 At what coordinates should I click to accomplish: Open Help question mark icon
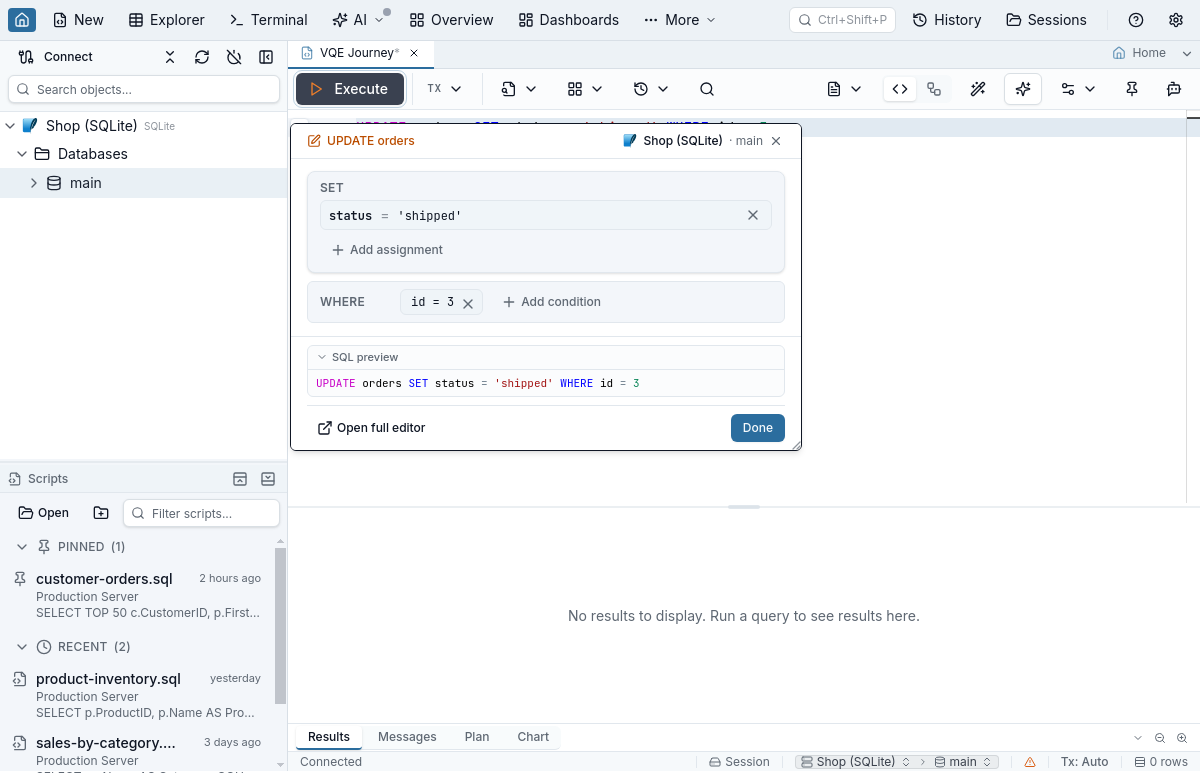point(1136,20)
